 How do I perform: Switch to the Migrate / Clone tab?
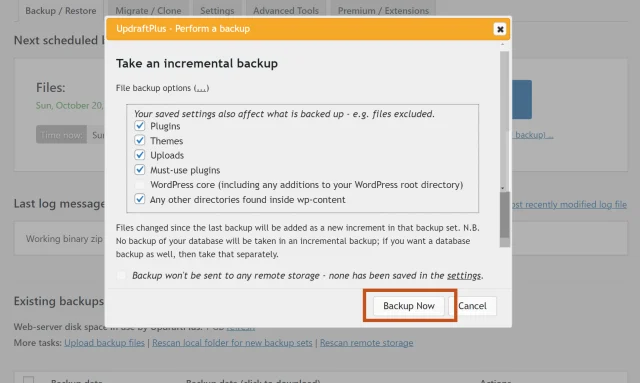pos(148,11)
